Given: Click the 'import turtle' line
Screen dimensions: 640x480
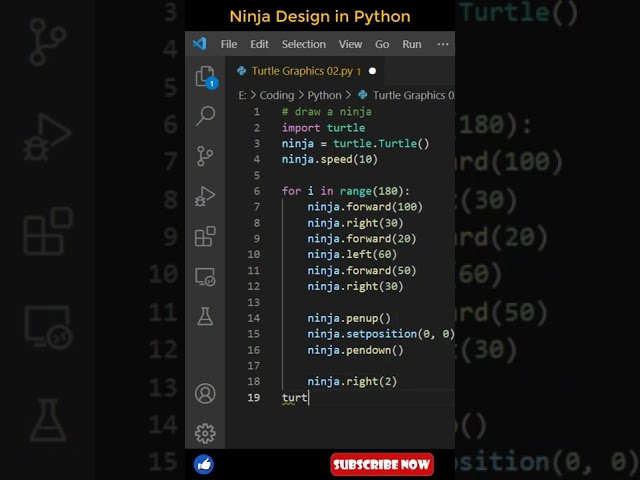Looking at the screenshot, I should pos(323,128).
